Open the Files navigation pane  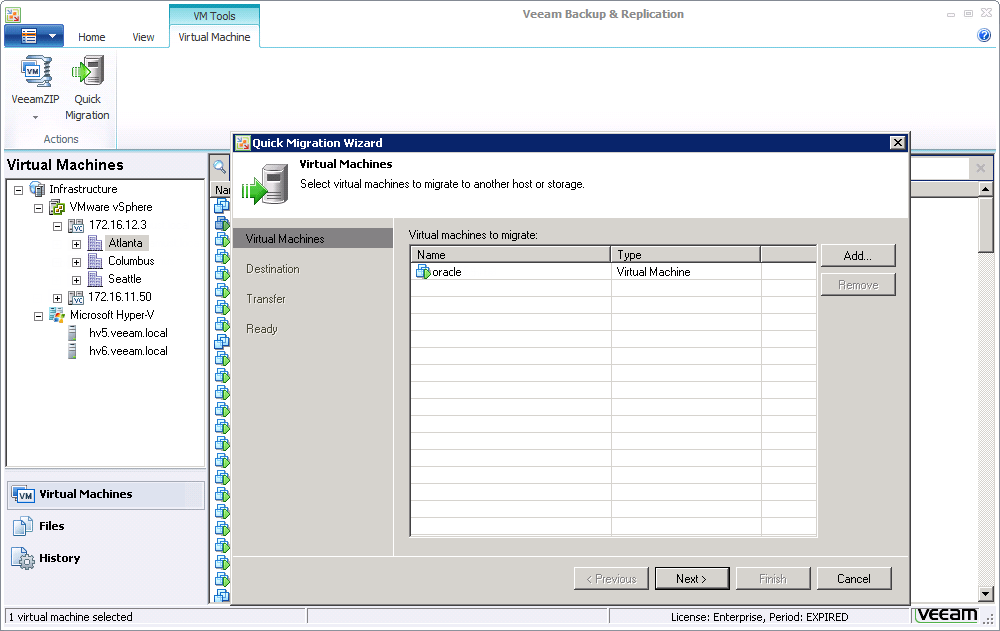point(106,526)
